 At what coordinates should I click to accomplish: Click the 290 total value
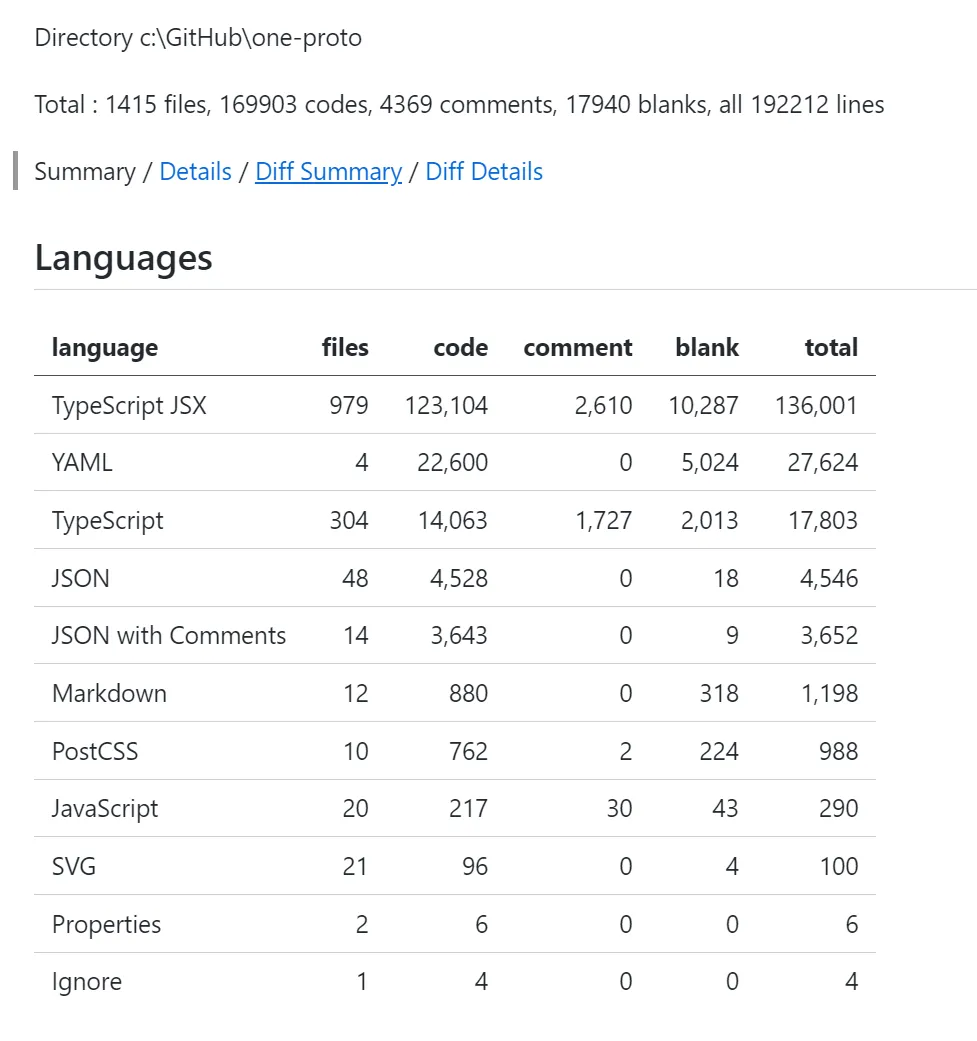[x=839, y=808]
